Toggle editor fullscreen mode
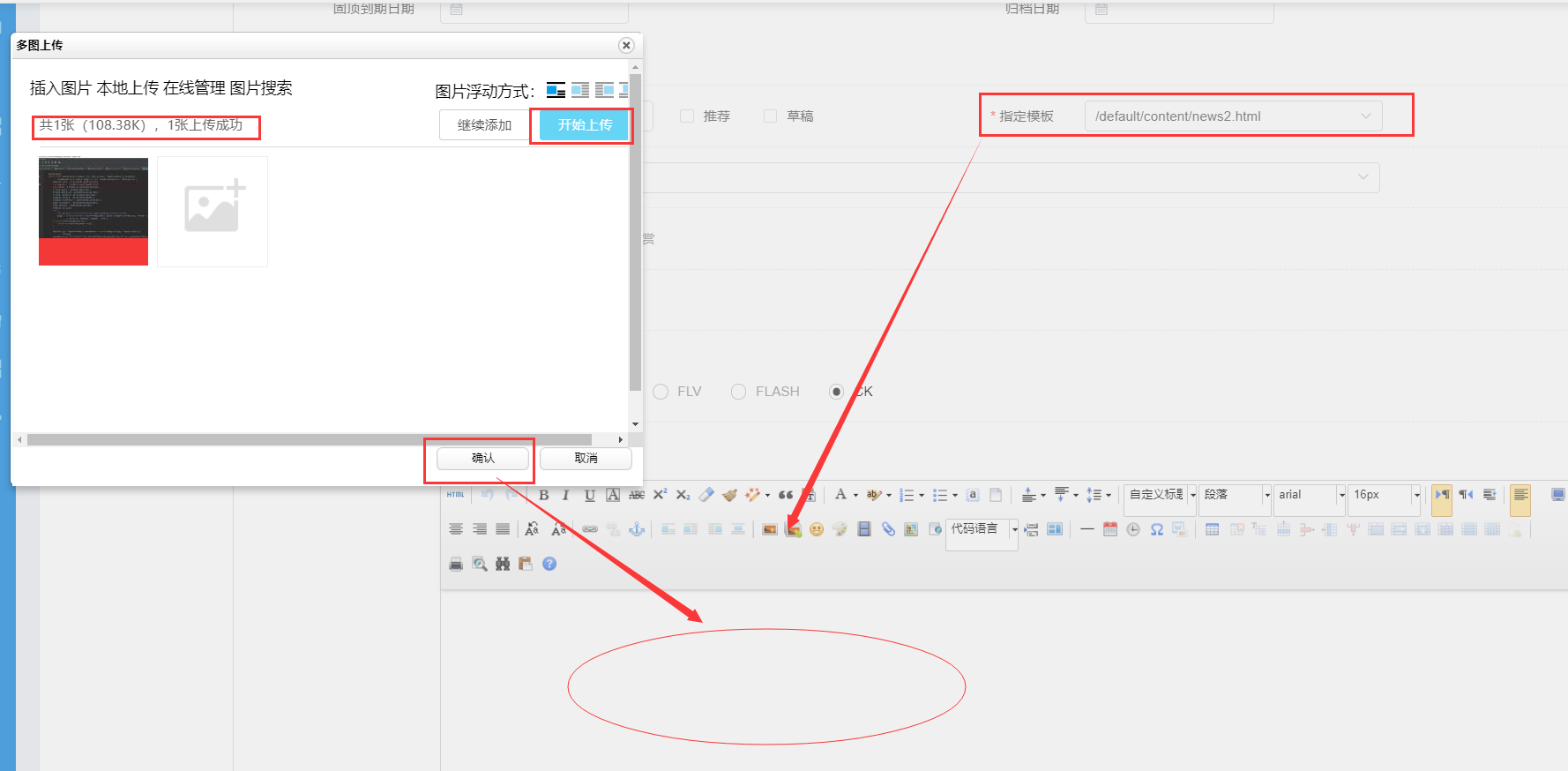This screenshot has height=771, width=1568. [x=1558, y=495]
